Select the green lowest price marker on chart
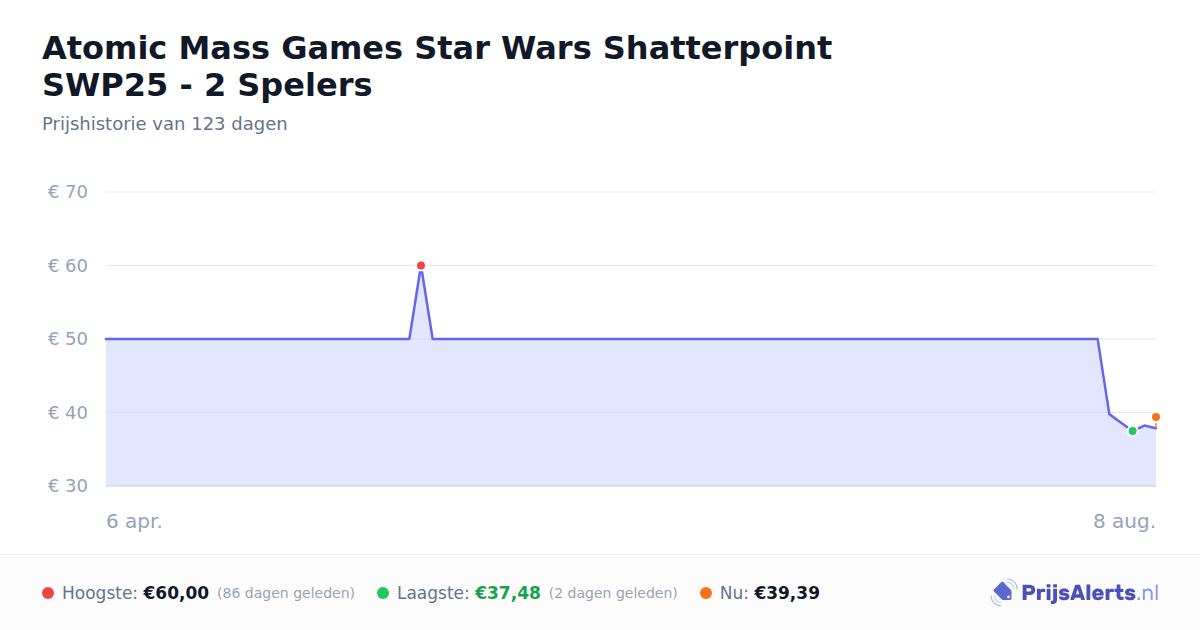 click(x=1133, y=431)
